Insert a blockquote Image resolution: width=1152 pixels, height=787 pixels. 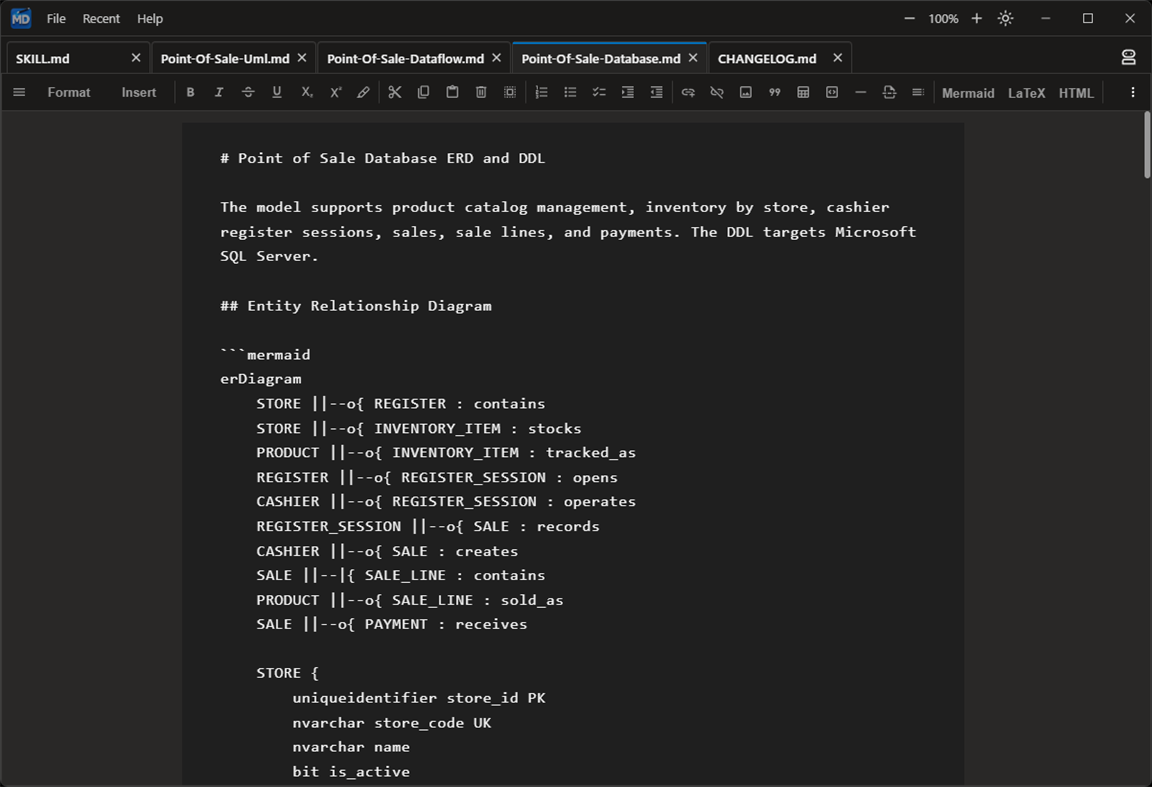774,93
